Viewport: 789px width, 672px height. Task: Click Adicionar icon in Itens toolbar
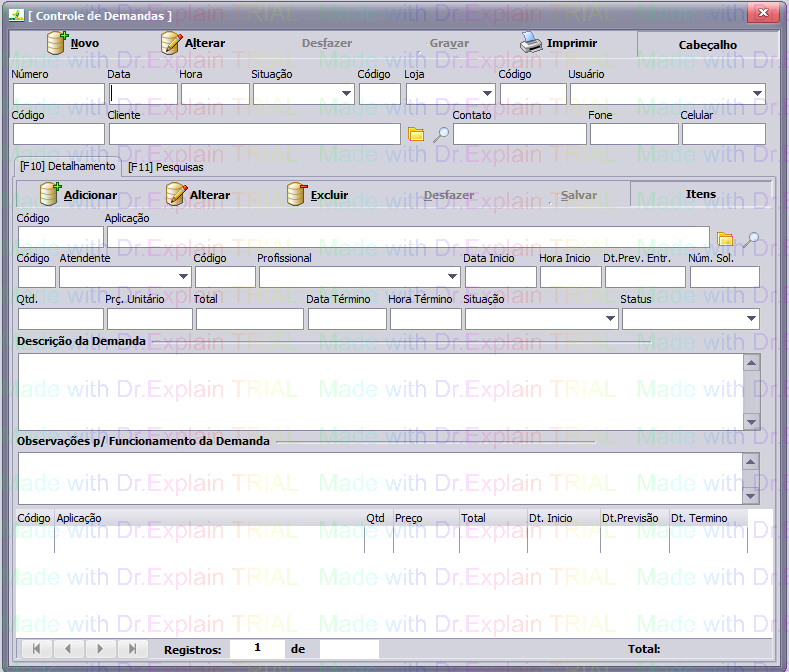coord(50,194)
